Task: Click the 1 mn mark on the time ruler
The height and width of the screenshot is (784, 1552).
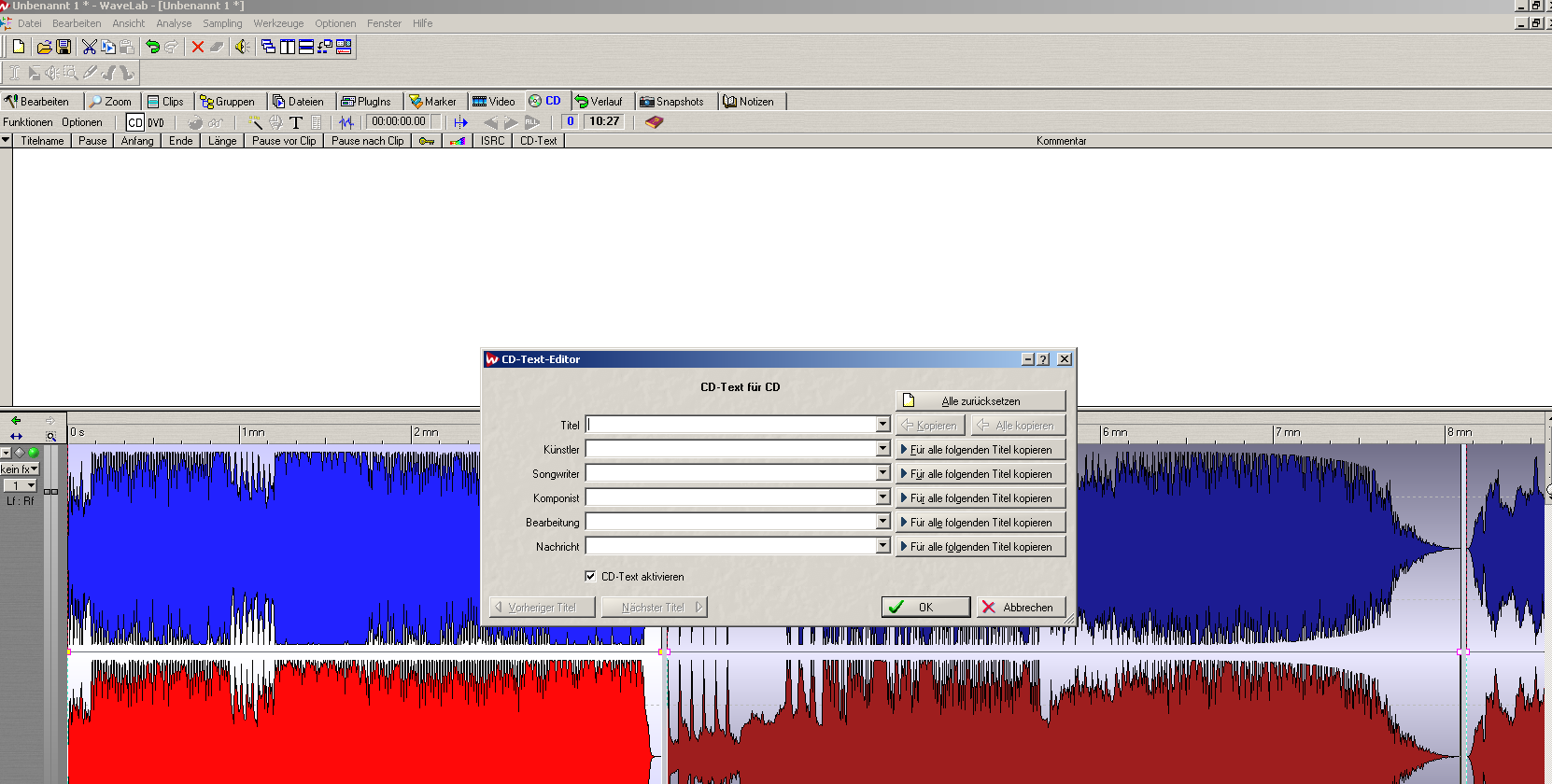Action: (252, 432)
